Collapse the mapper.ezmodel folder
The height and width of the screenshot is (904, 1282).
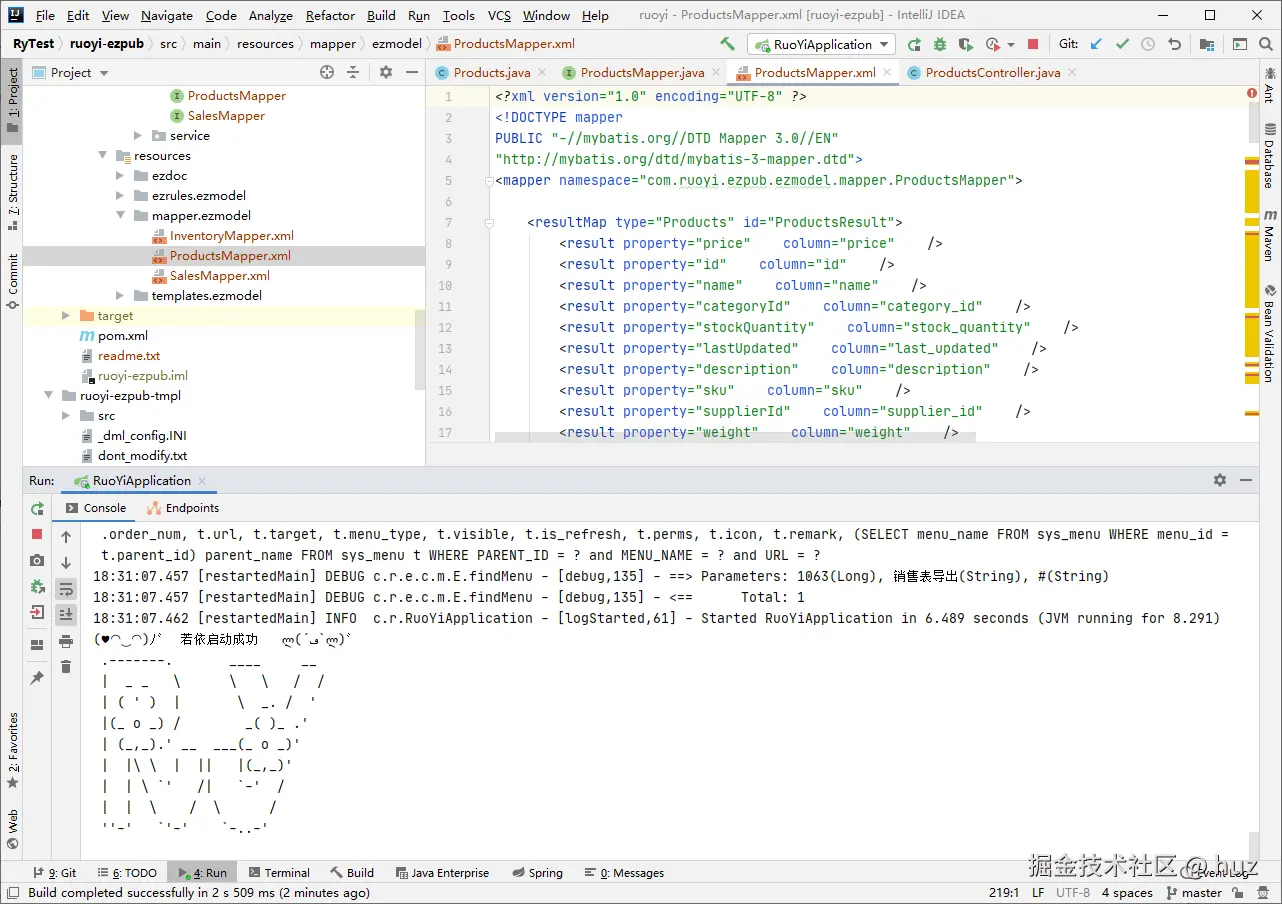click(120, 216)
